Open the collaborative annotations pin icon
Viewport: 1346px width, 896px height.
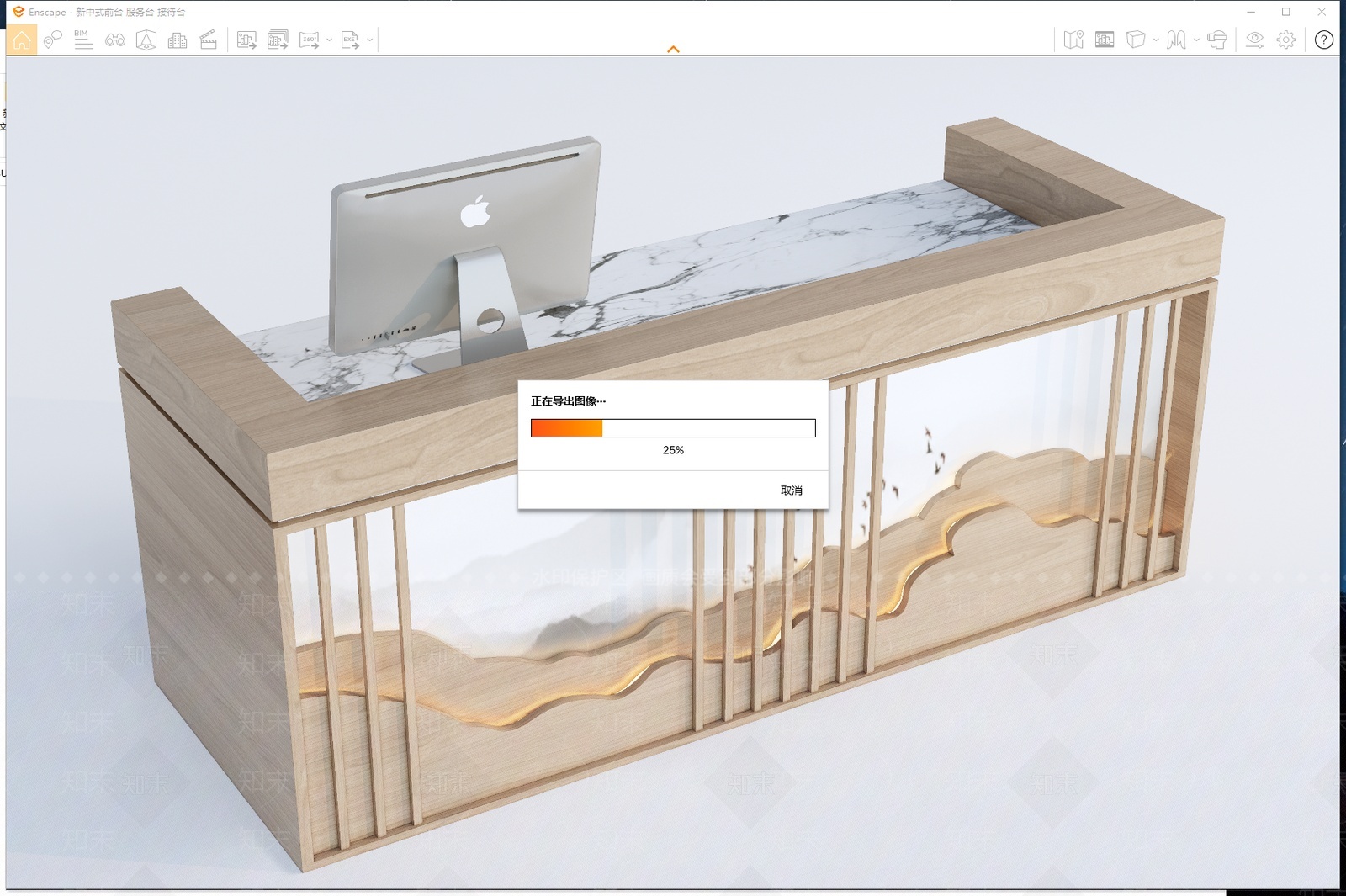tap(53, 40)
